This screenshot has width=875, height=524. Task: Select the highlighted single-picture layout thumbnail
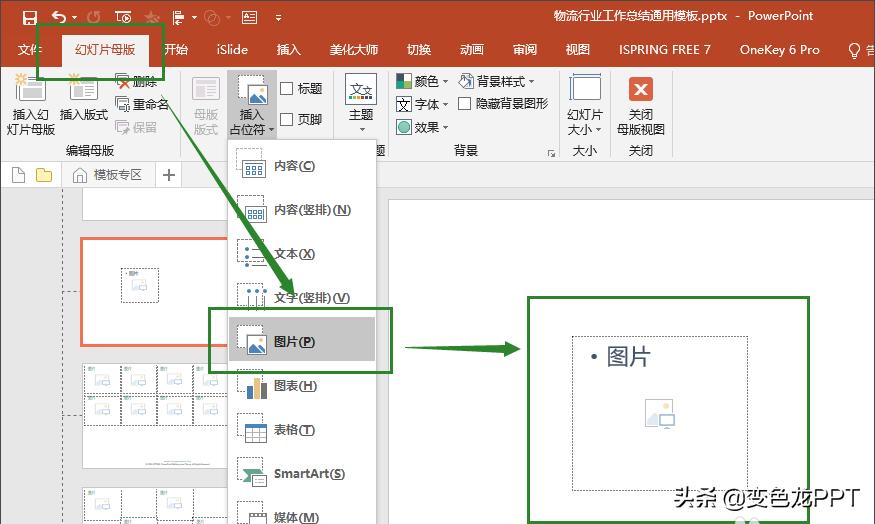(155, 291)
